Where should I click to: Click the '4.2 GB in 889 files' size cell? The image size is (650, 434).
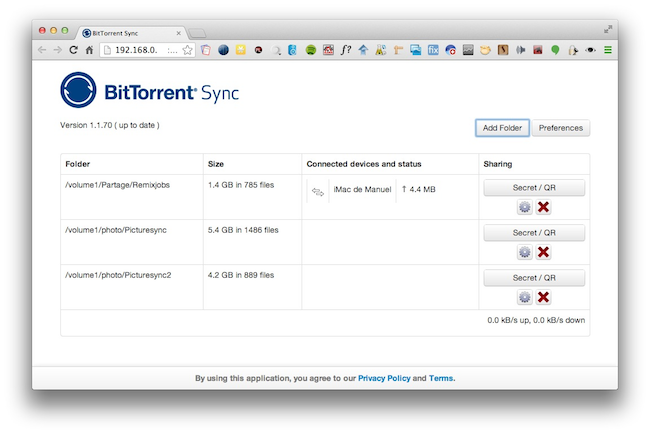241,275
